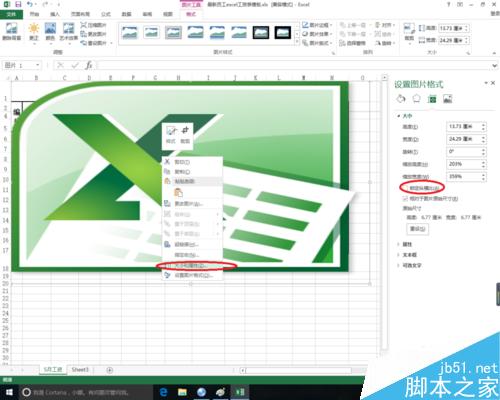This screenshot has width=500, height=400.
Task: Open the Align (对齐) dropdown in Arrange group
Action: point(385,25)
